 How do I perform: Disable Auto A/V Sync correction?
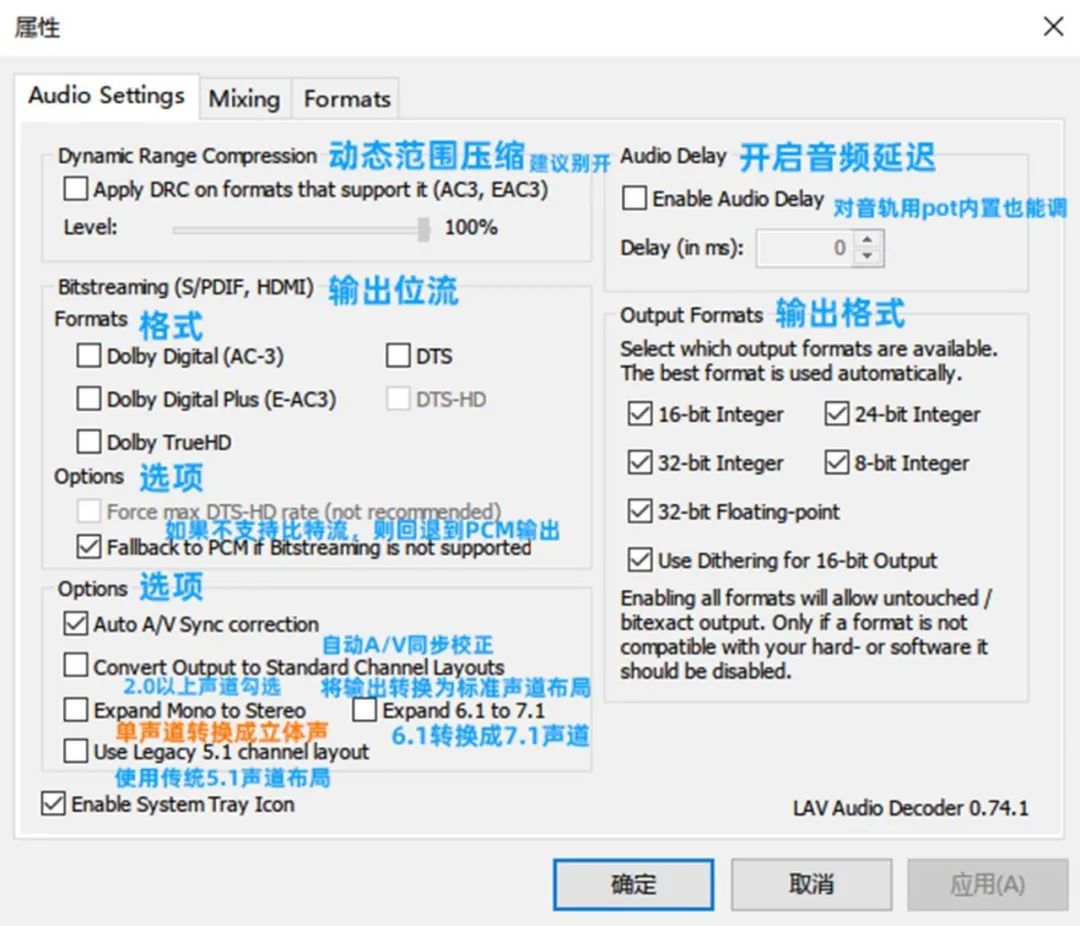76,624
